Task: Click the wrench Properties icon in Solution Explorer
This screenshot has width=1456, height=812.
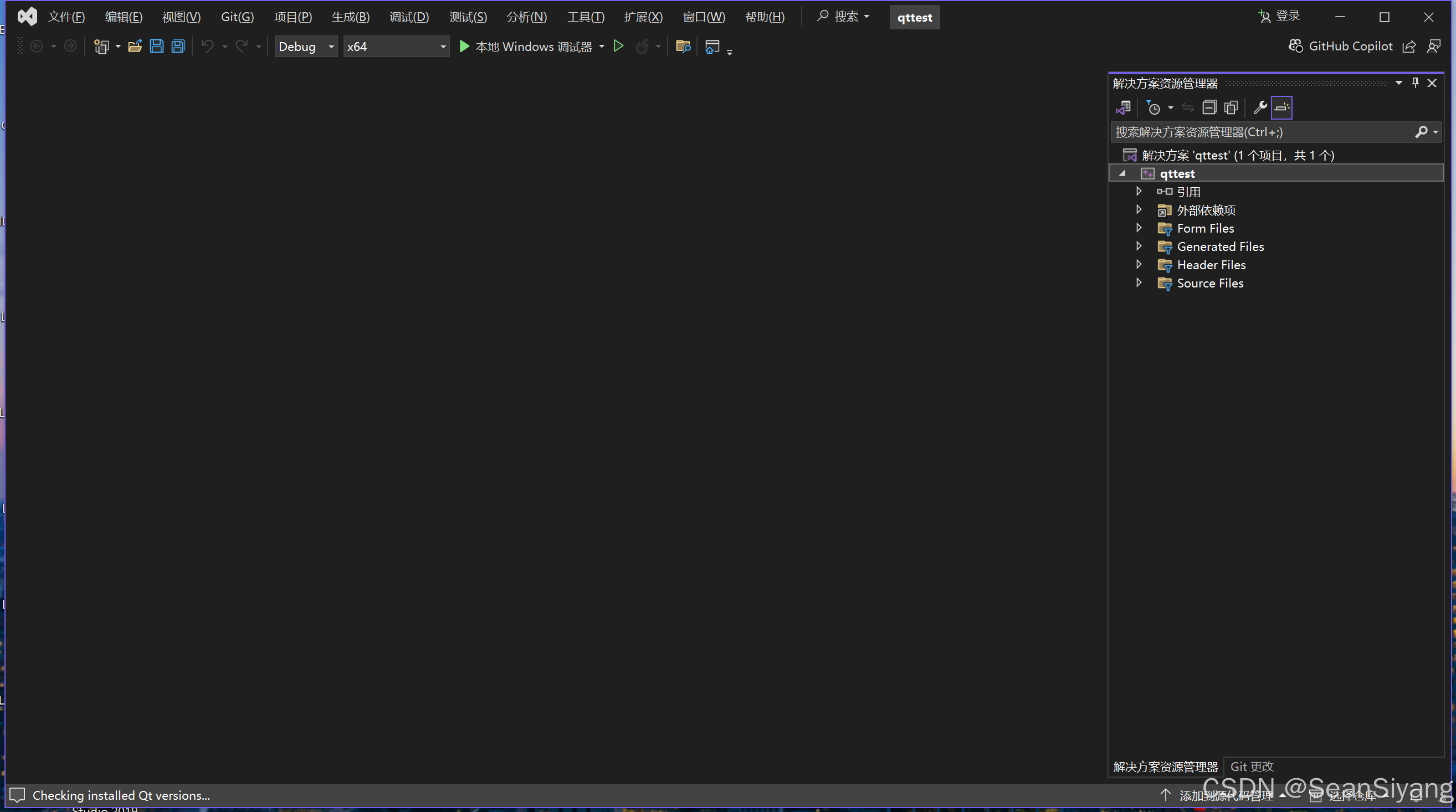Action: (1260, 107)
